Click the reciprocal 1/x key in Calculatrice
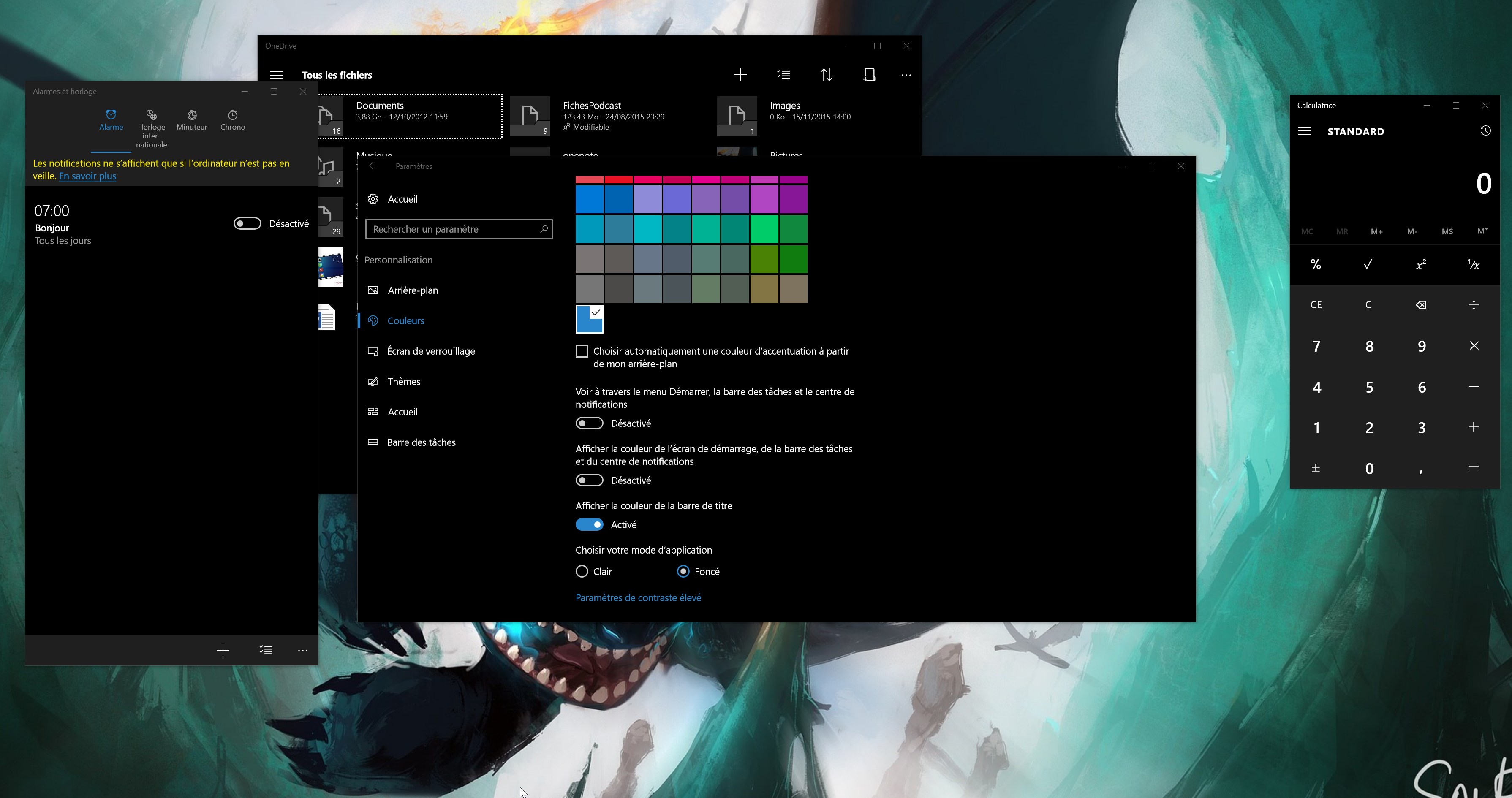 coord(1474,265)
